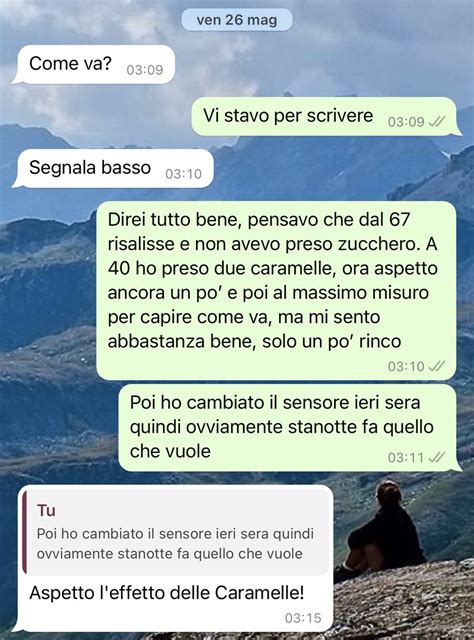The width and height of the screenshot is (474, 640).
Task: Tap the 03:11 timestamp of sensor message
Action: point(406,457)
